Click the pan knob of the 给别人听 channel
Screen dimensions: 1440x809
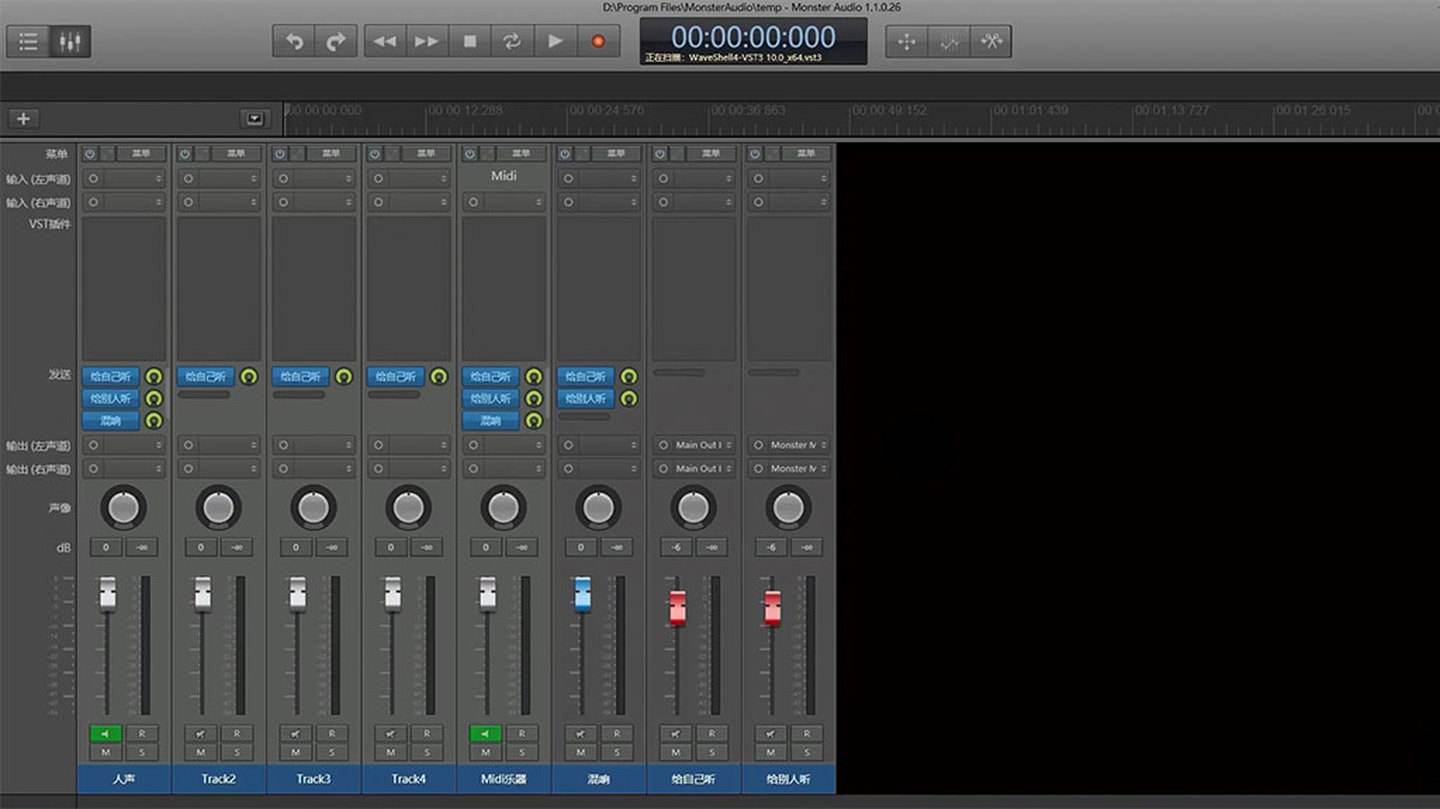pos(789,508)
